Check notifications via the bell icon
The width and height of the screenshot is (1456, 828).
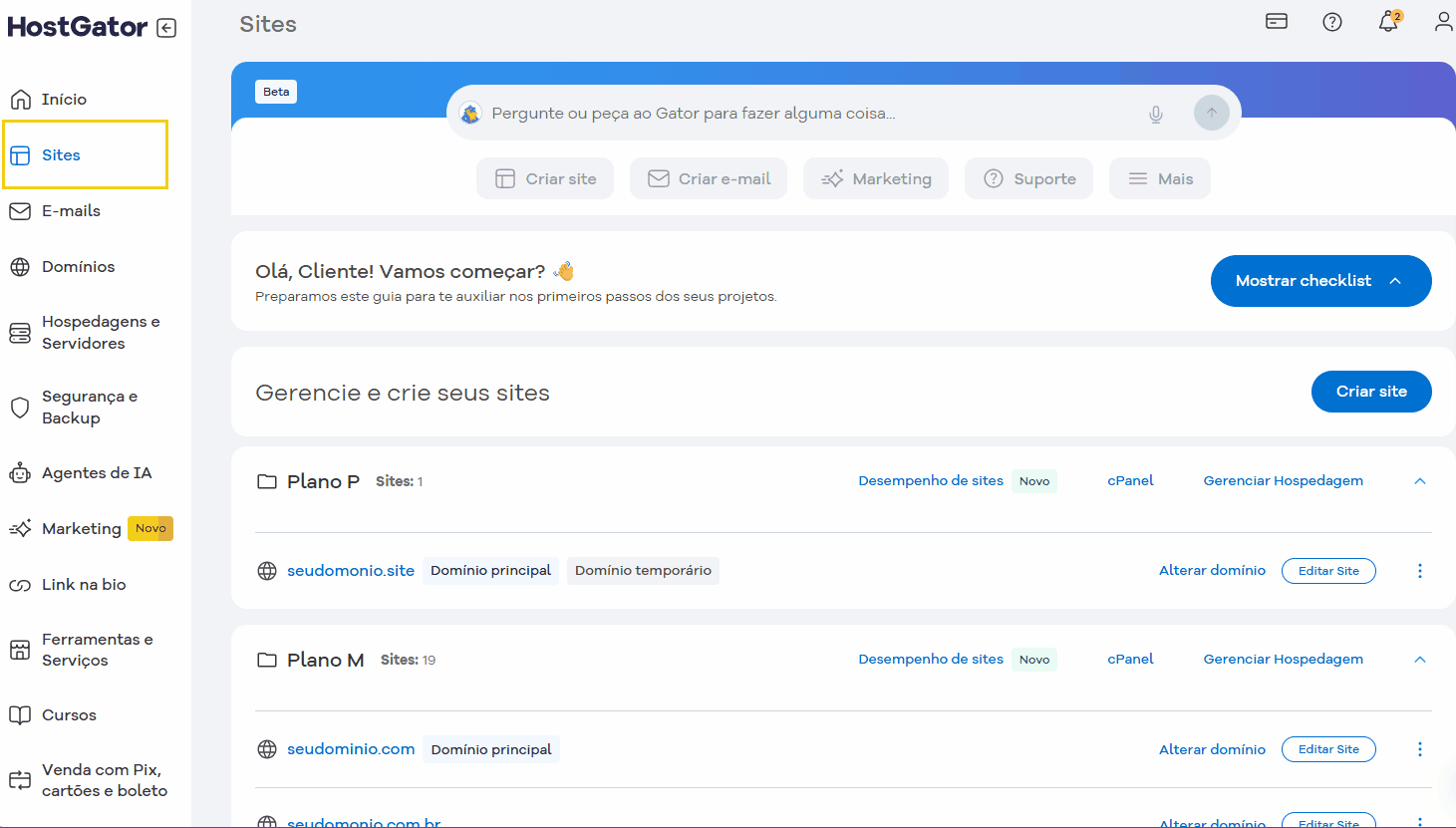click(1388, 21)
